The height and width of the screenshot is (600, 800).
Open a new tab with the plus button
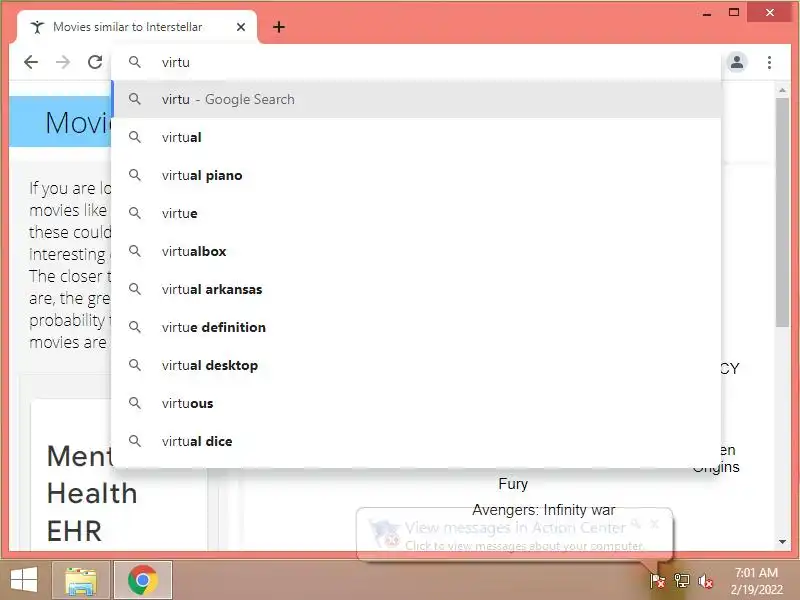(279, 27)
